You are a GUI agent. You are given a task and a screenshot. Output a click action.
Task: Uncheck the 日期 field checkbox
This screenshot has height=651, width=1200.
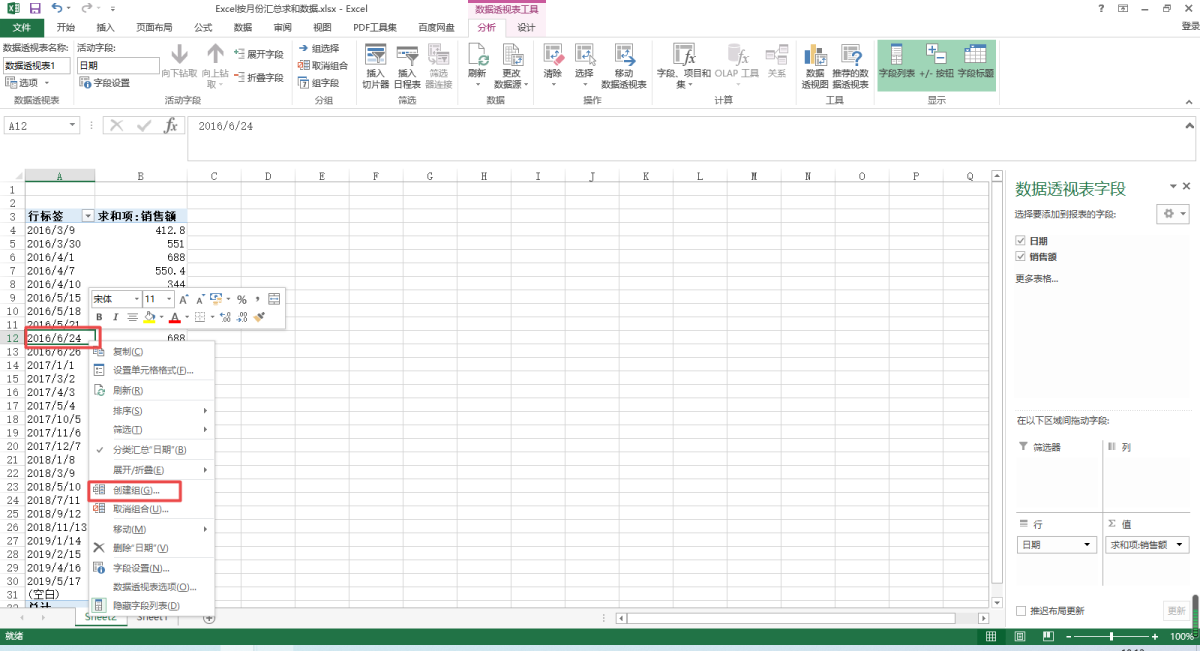tap(1020, 241)
